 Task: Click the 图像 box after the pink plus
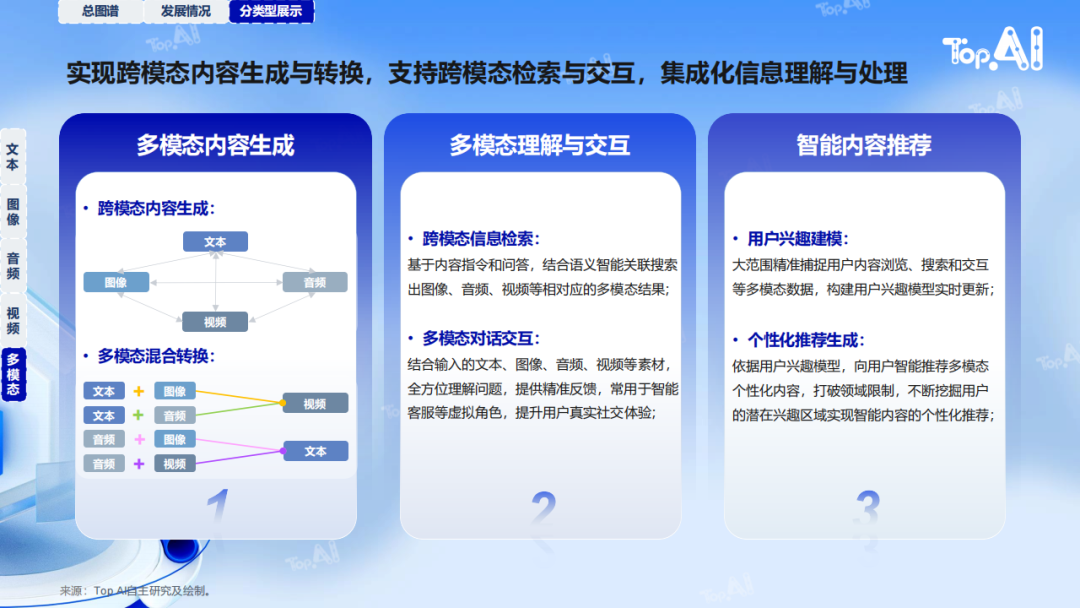175,439
